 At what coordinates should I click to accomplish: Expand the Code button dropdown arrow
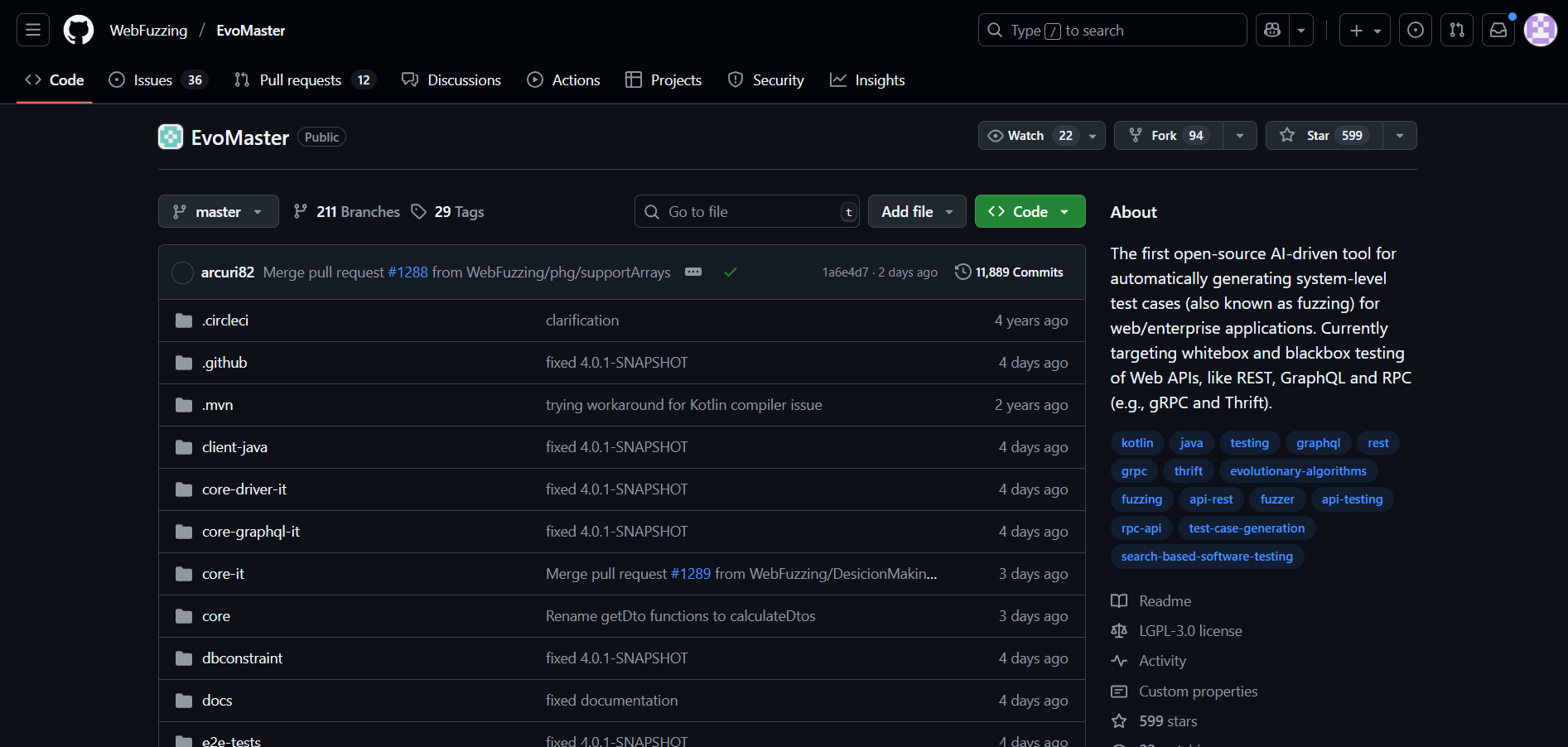[x=1065, y=211]
